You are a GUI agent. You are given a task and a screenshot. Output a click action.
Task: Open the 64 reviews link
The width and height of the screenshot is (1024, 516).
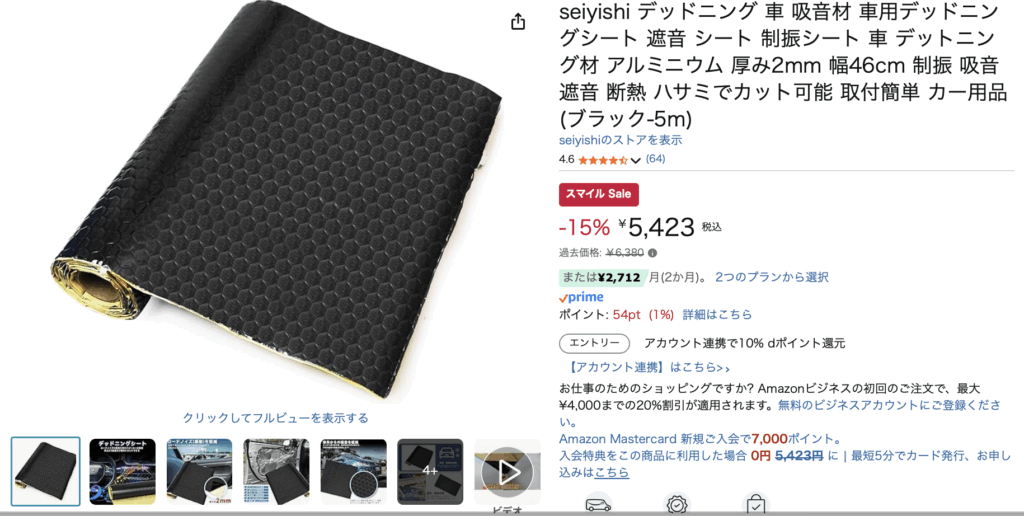click(x=655, y=159)
